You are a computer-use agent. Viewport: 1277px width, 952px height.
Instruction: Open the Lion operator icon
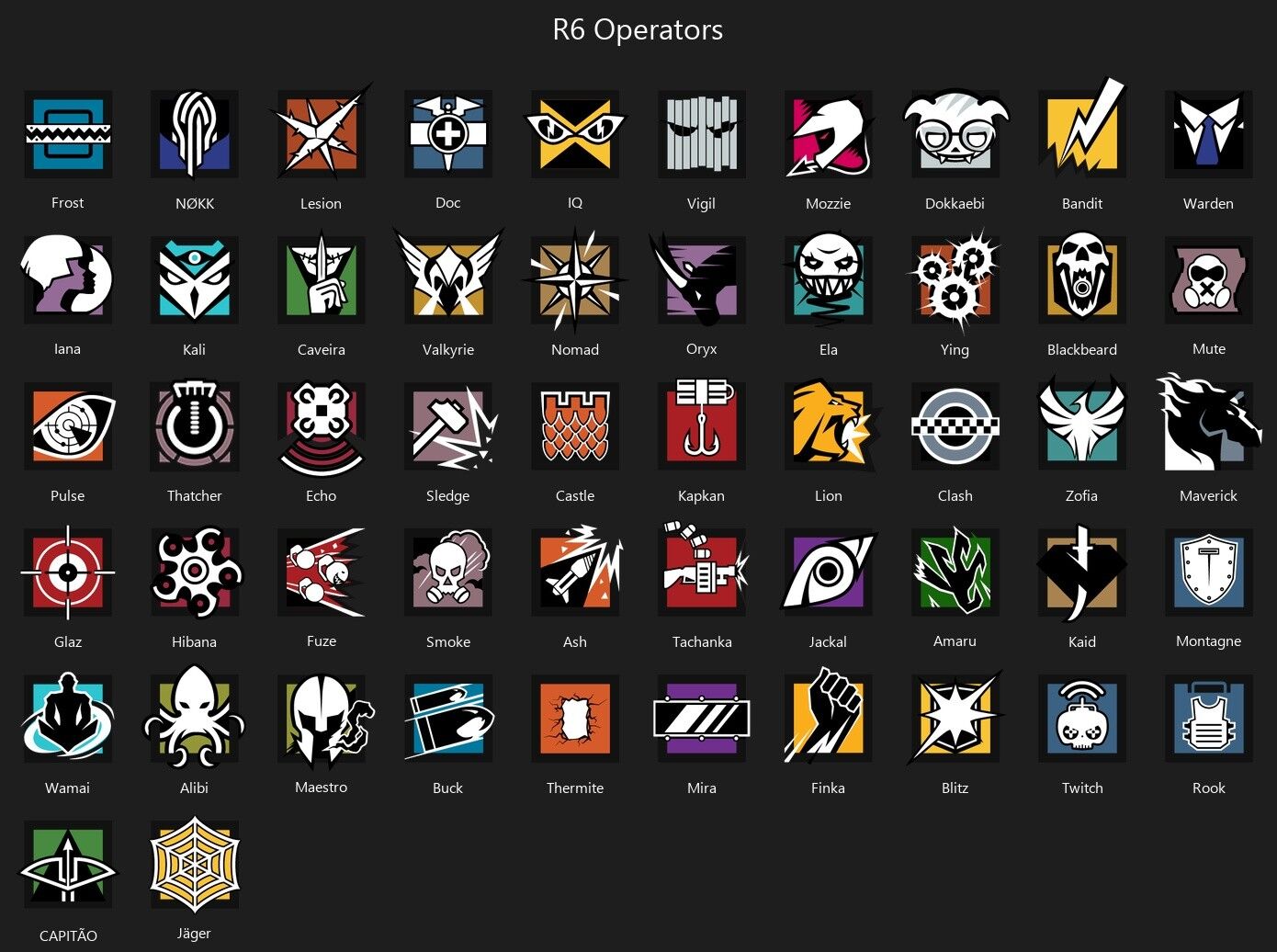(831, 425)
